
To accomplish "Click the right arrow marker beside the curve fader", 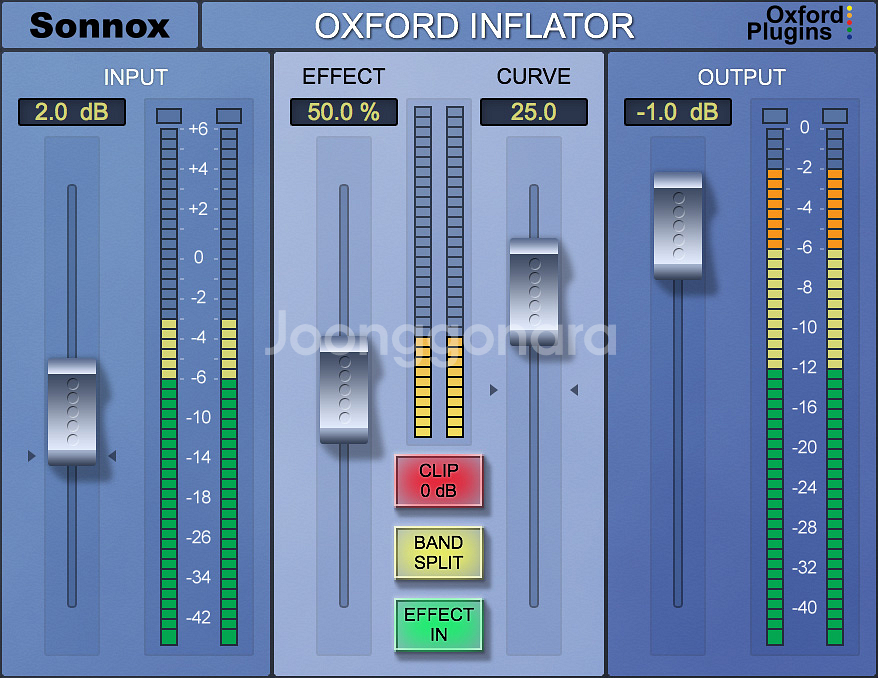I will tap(574, 390).
